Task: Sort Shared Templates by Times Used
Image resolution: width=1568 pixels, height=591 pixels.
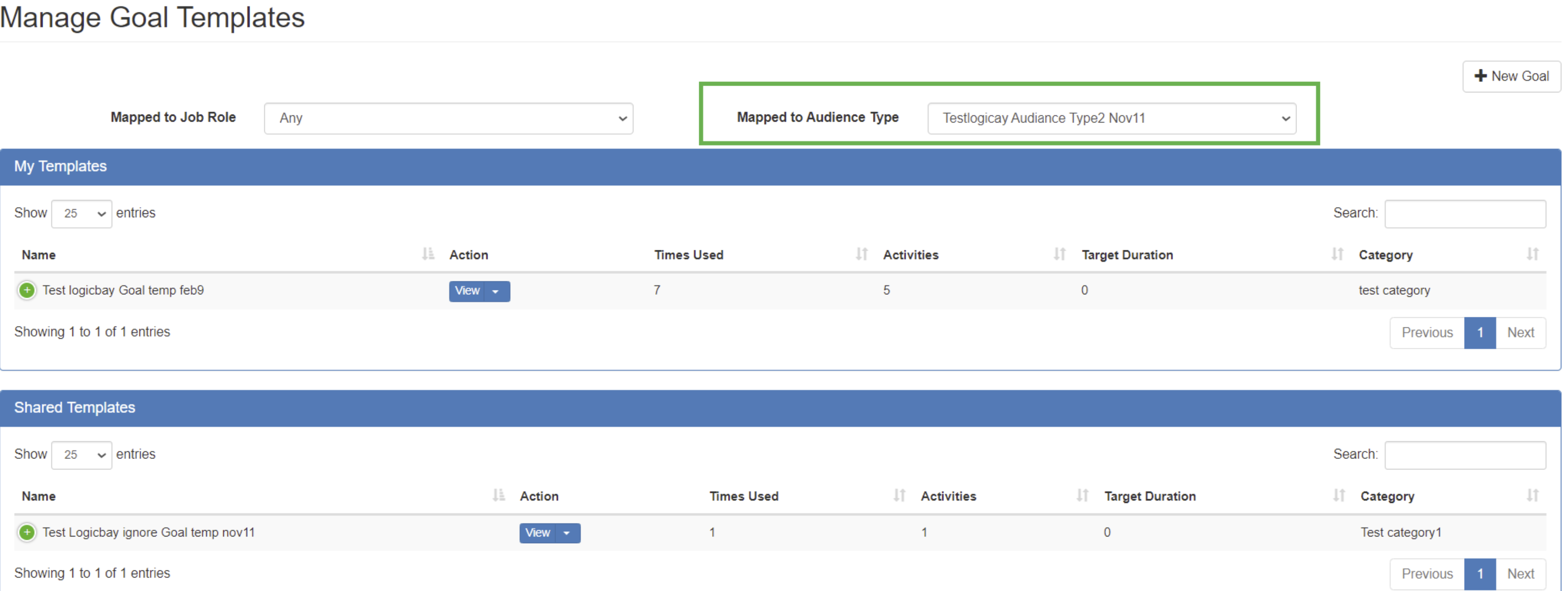Action: pos(744,496)
